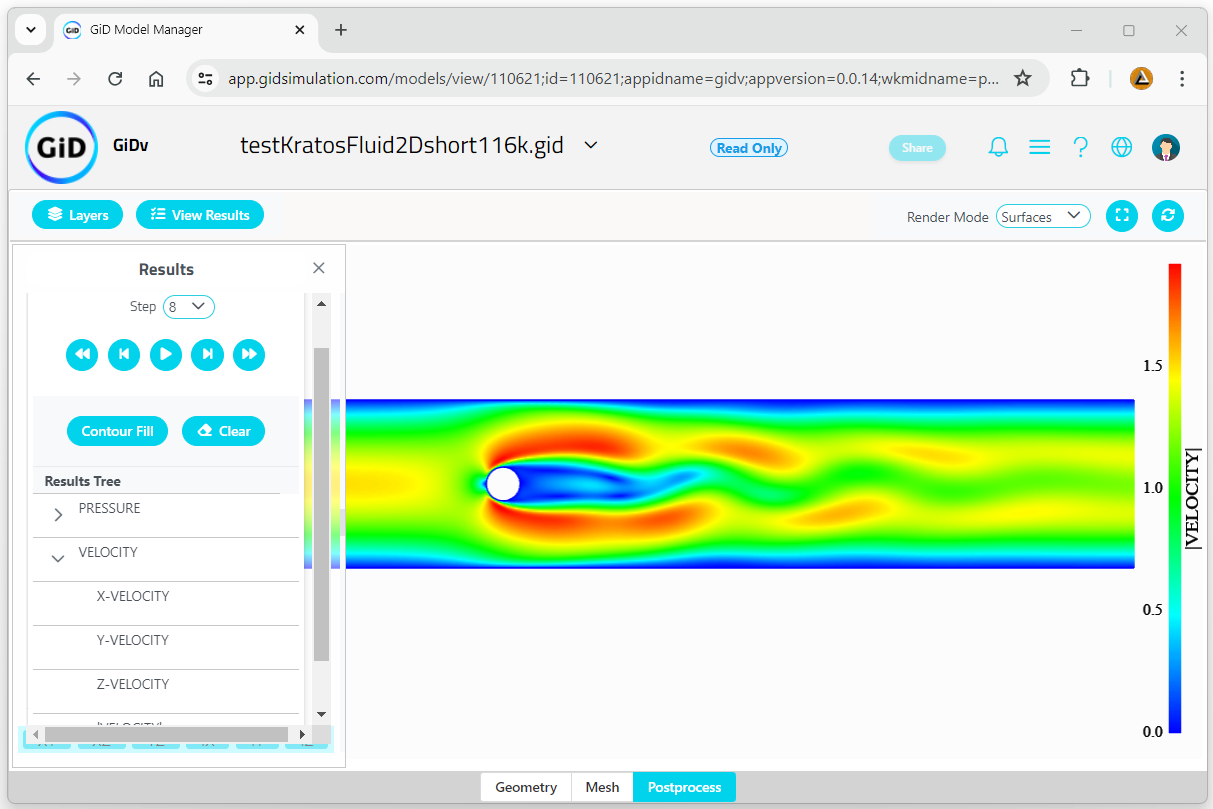The width and height of the screenshot is (1213, 809).
Task: Close the Results panel
Action: [x=319, y=268]
